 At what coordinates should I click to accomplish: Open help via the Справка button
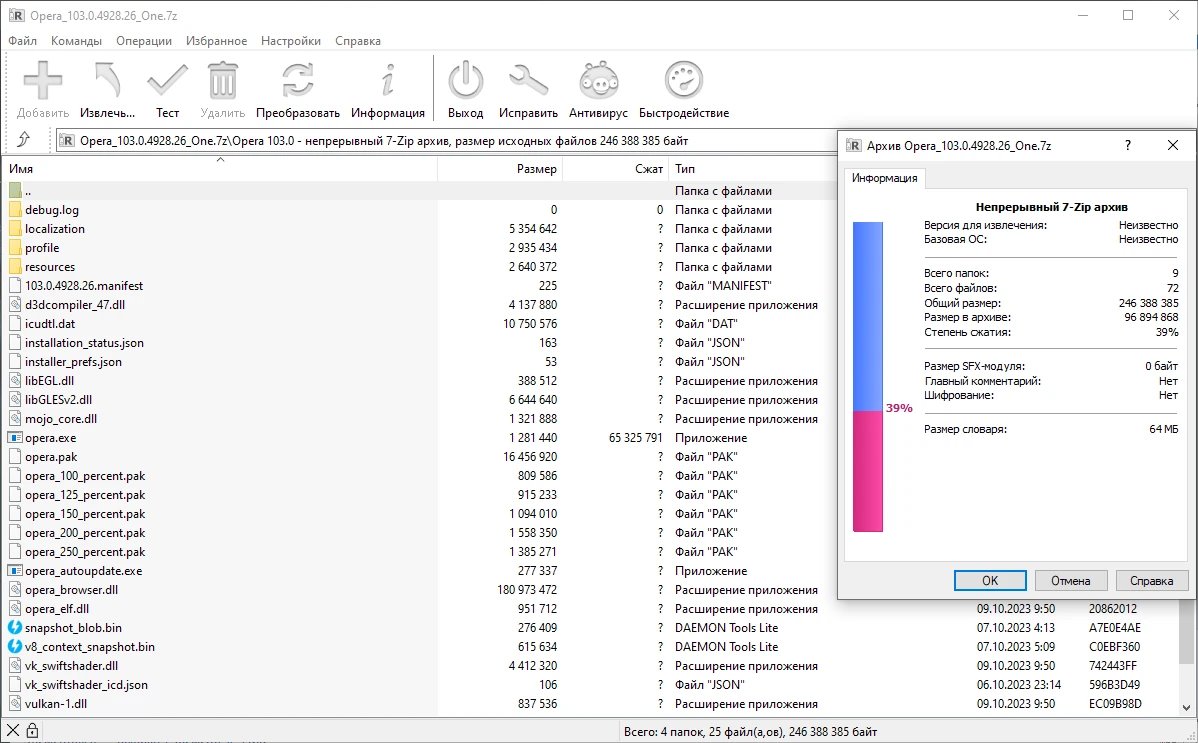pos(1152,580)
